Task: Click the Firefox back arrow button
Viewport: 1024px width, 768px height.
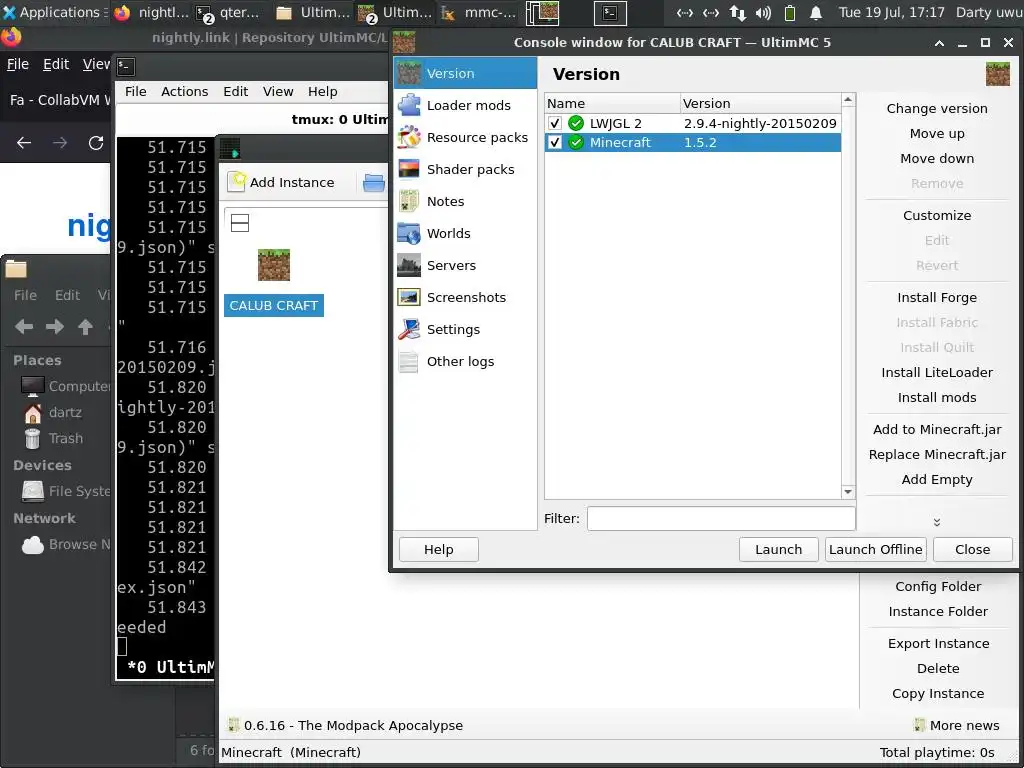Action: (x=24, y=142)
